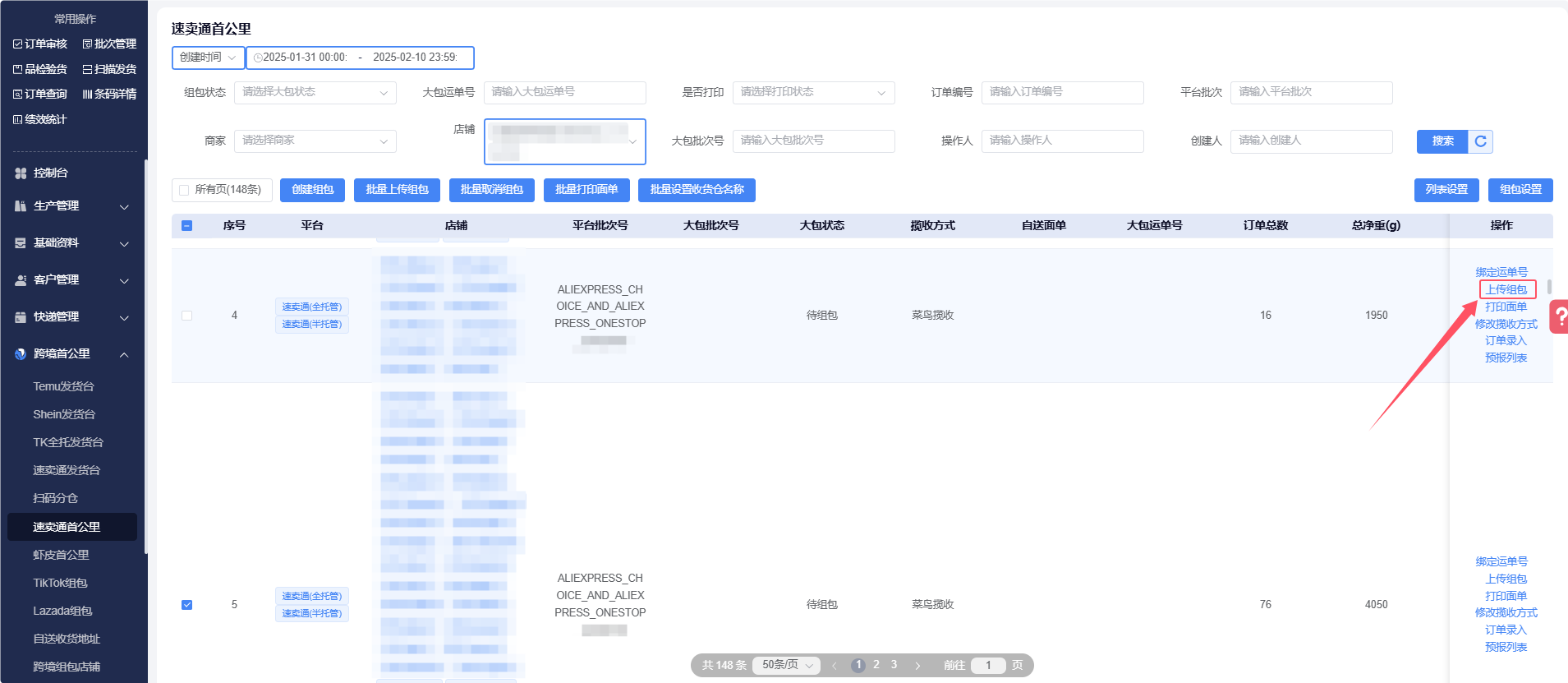Screen dimensions: 1568x683
Task: Open 自送货地址 in the sidebar
Action: coord(67,639)
